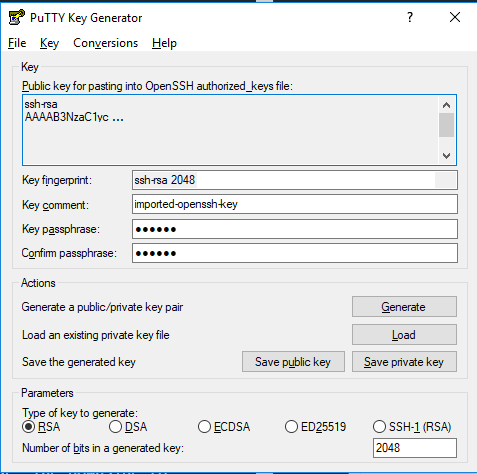Image resolution: width=477 pixels, height=474 pixels.
Task: Click Save public key button
Action: (x=293, y=362)
